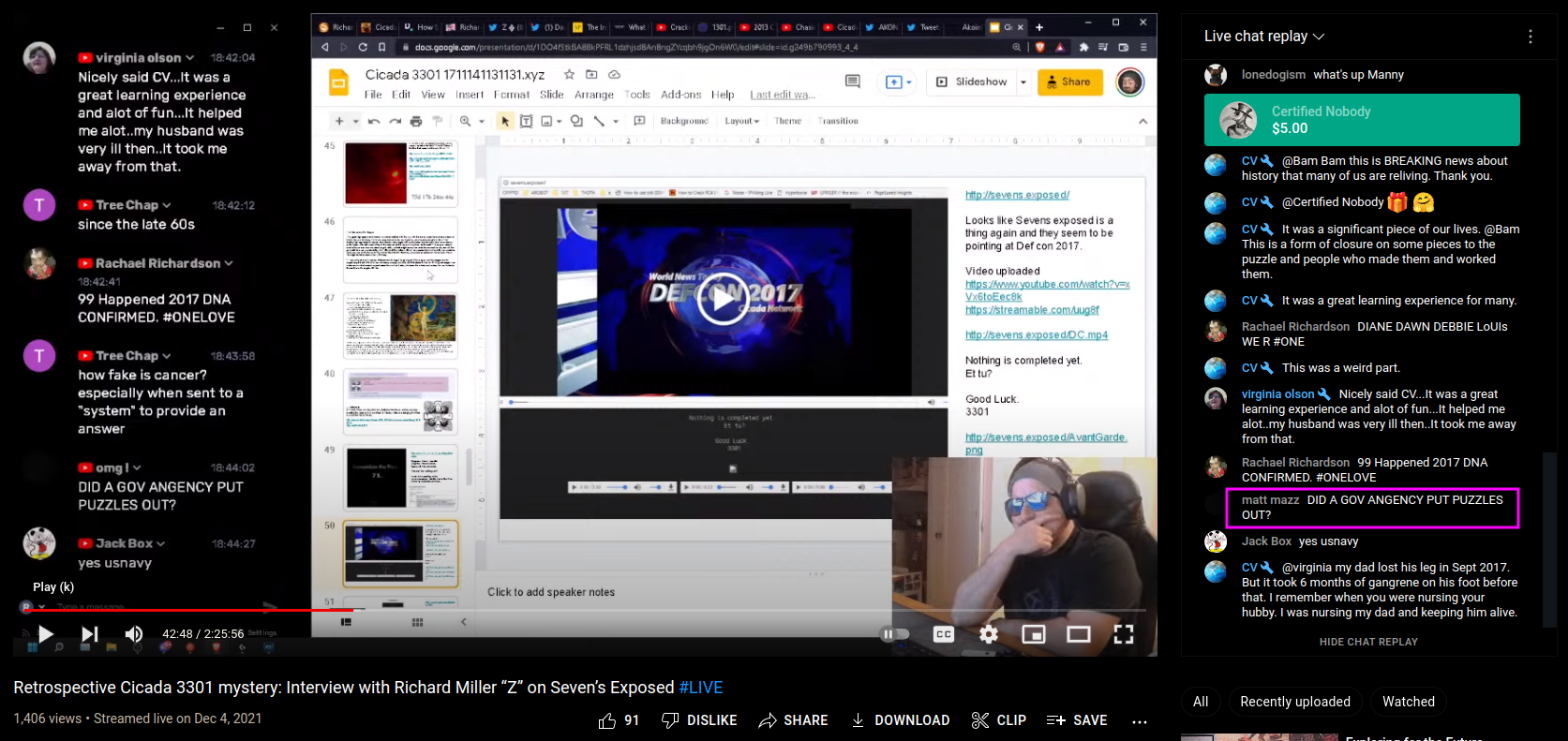
Task: Open the File menu in Google Slides
Action: (x=373, y=95)
